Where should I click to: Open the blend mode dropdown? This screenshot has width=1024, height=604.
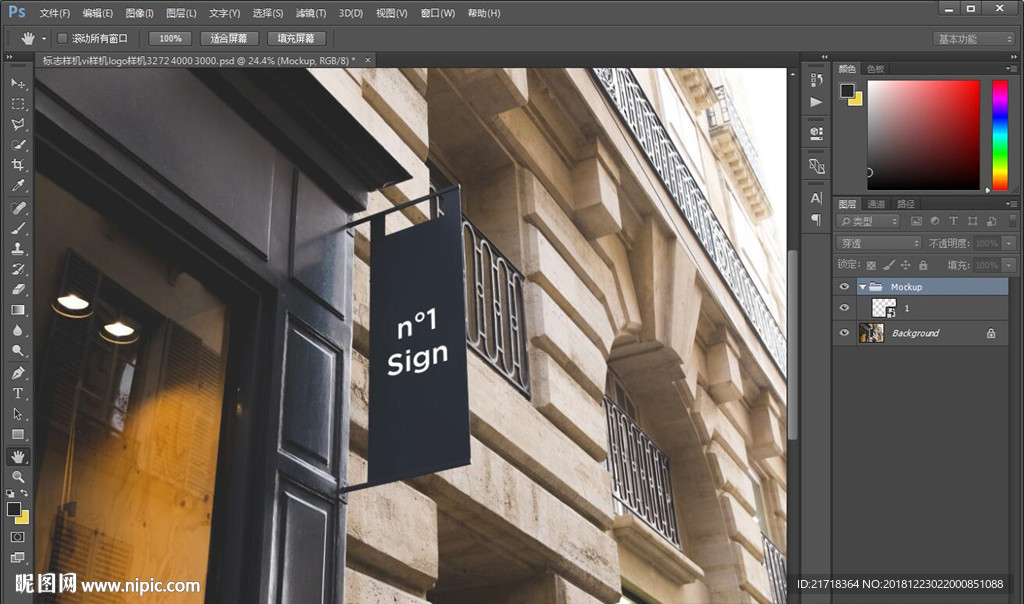click(879, 243)
